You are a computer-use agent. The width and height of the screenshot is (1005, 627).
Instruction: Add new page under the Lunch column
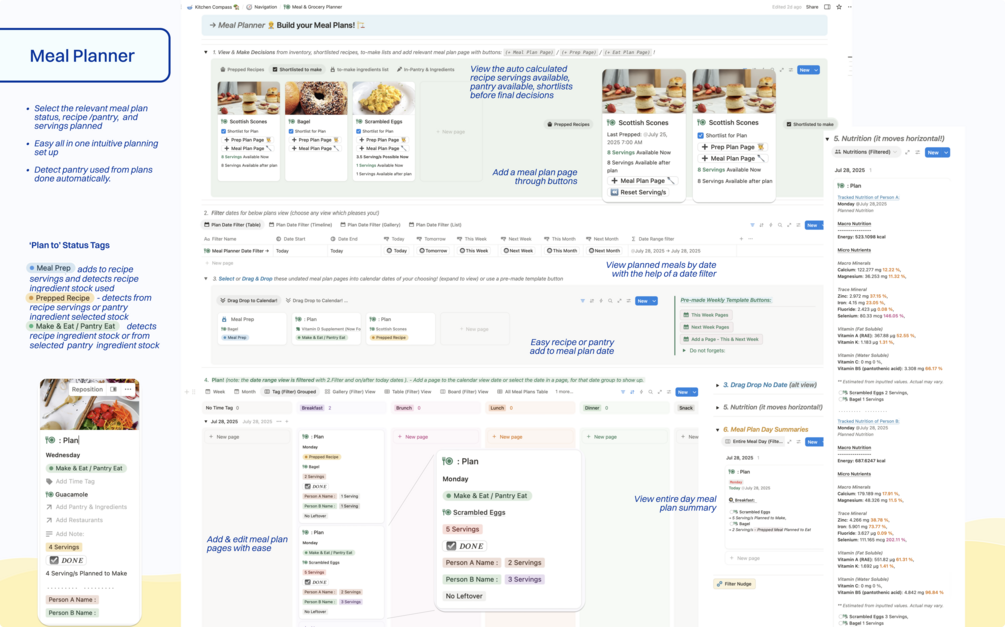[x=507, y=437]
